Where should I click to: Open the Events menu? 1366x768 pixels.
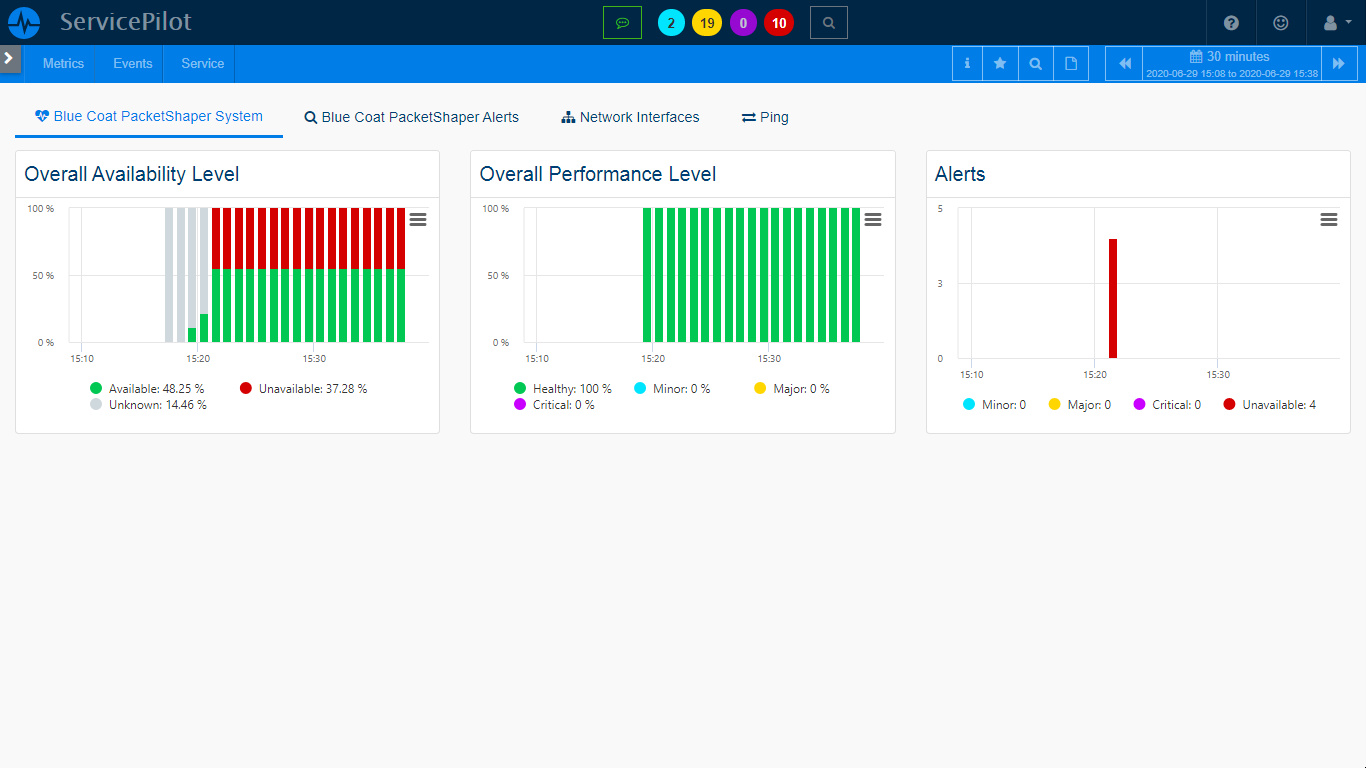132,63
